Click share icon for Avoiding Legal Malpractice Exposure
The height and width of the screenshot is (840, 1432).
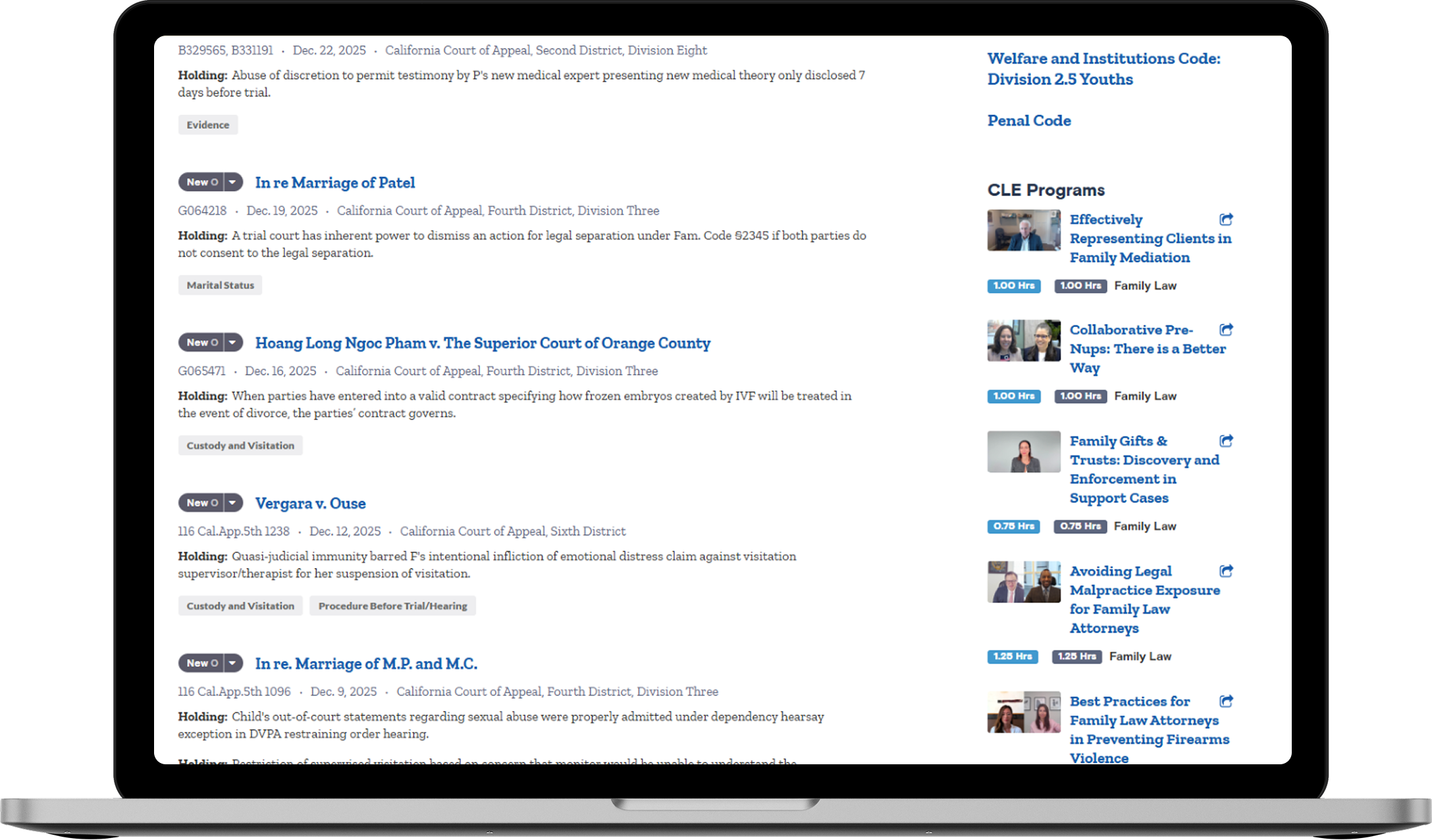[1226, 571]
